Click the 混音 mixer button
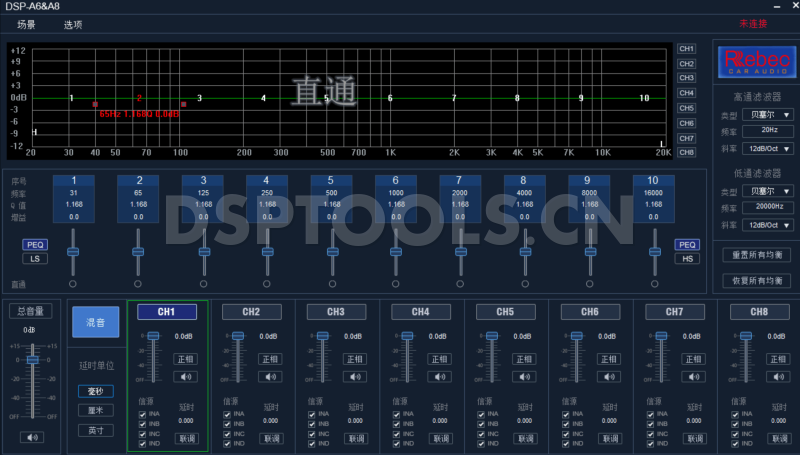Viewport: 800px width, 455px height. (96, 322)
